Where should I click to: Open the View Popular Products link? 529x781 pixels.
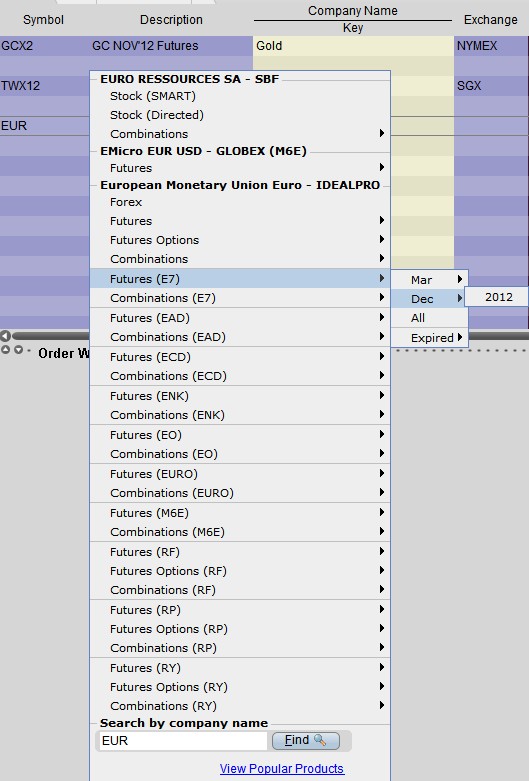[x=281, y=769]
